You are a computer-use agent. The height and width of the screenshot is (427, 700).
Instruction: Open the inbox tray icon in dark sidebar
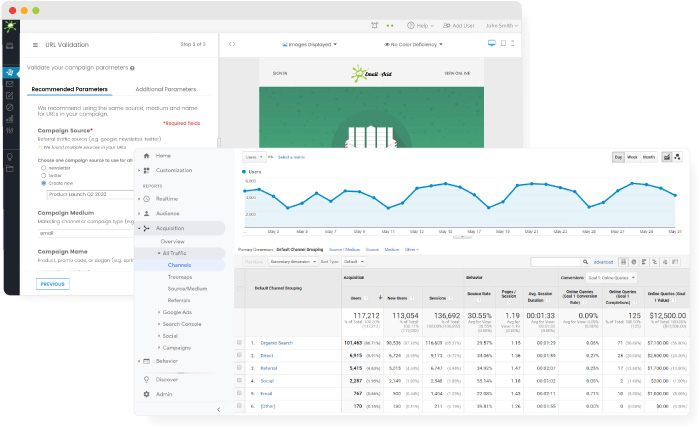point(10,46)
